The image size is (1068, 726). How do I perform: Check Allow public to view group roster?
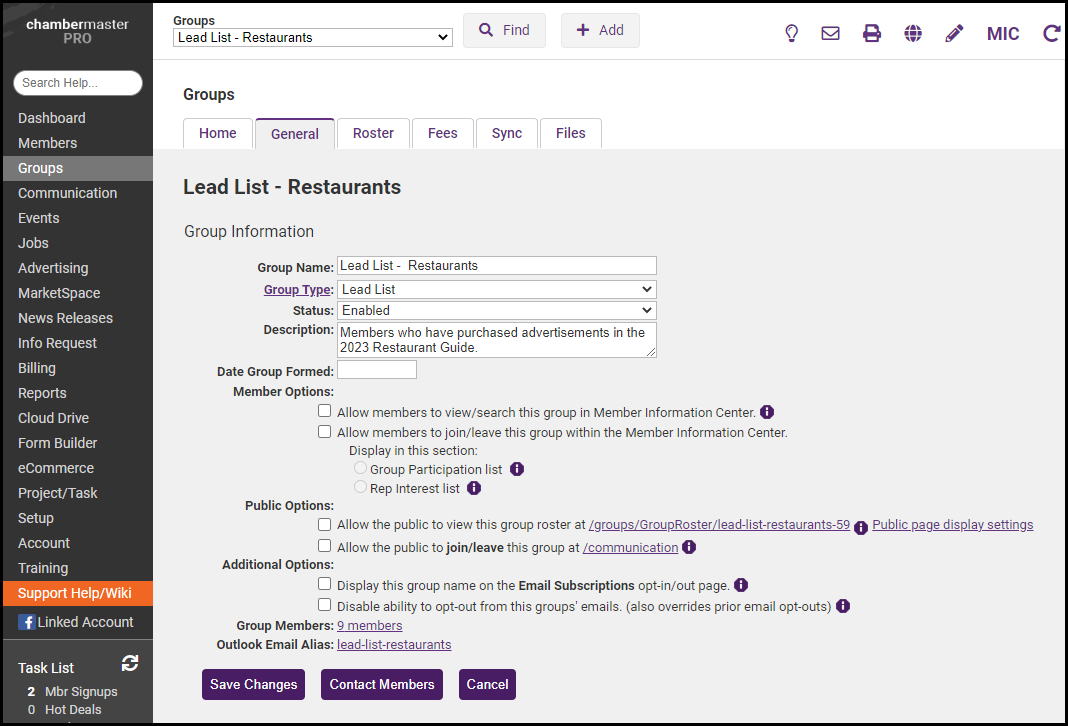coord(324,524)
